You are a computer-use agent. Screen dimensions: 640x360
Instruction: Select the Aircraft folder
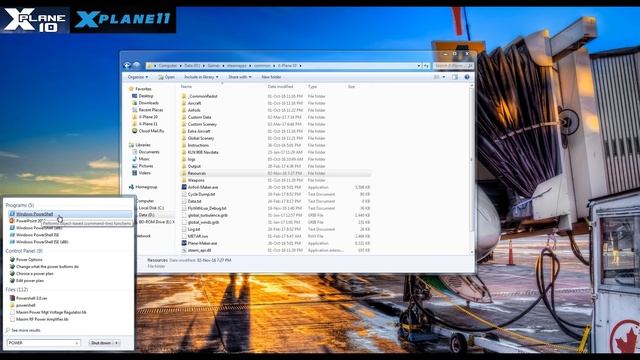point(191,103)
